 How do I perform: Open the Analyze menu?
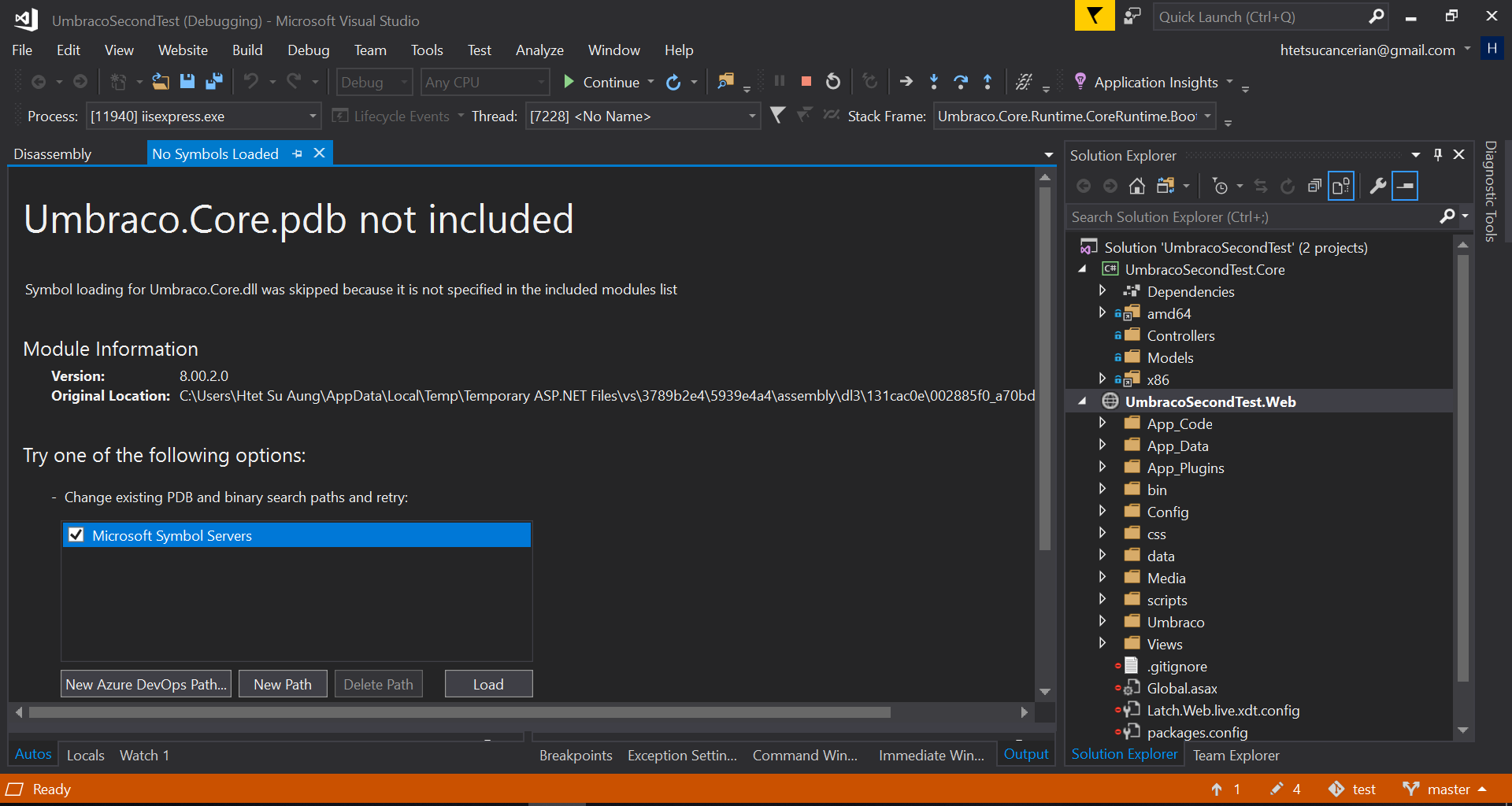click(539, 50)
